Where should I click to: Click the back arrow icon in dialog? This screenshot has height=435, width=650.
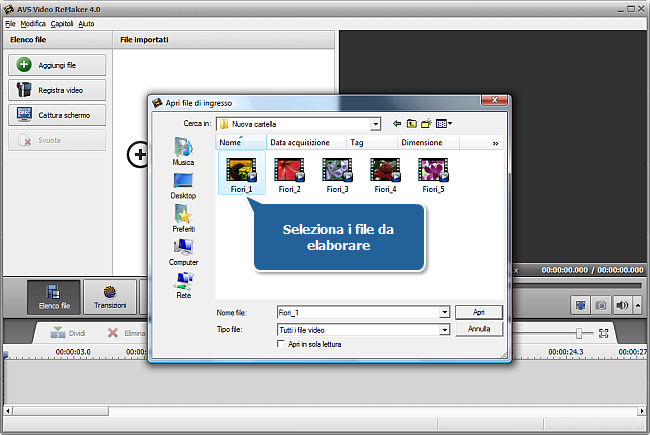(397, 124)
